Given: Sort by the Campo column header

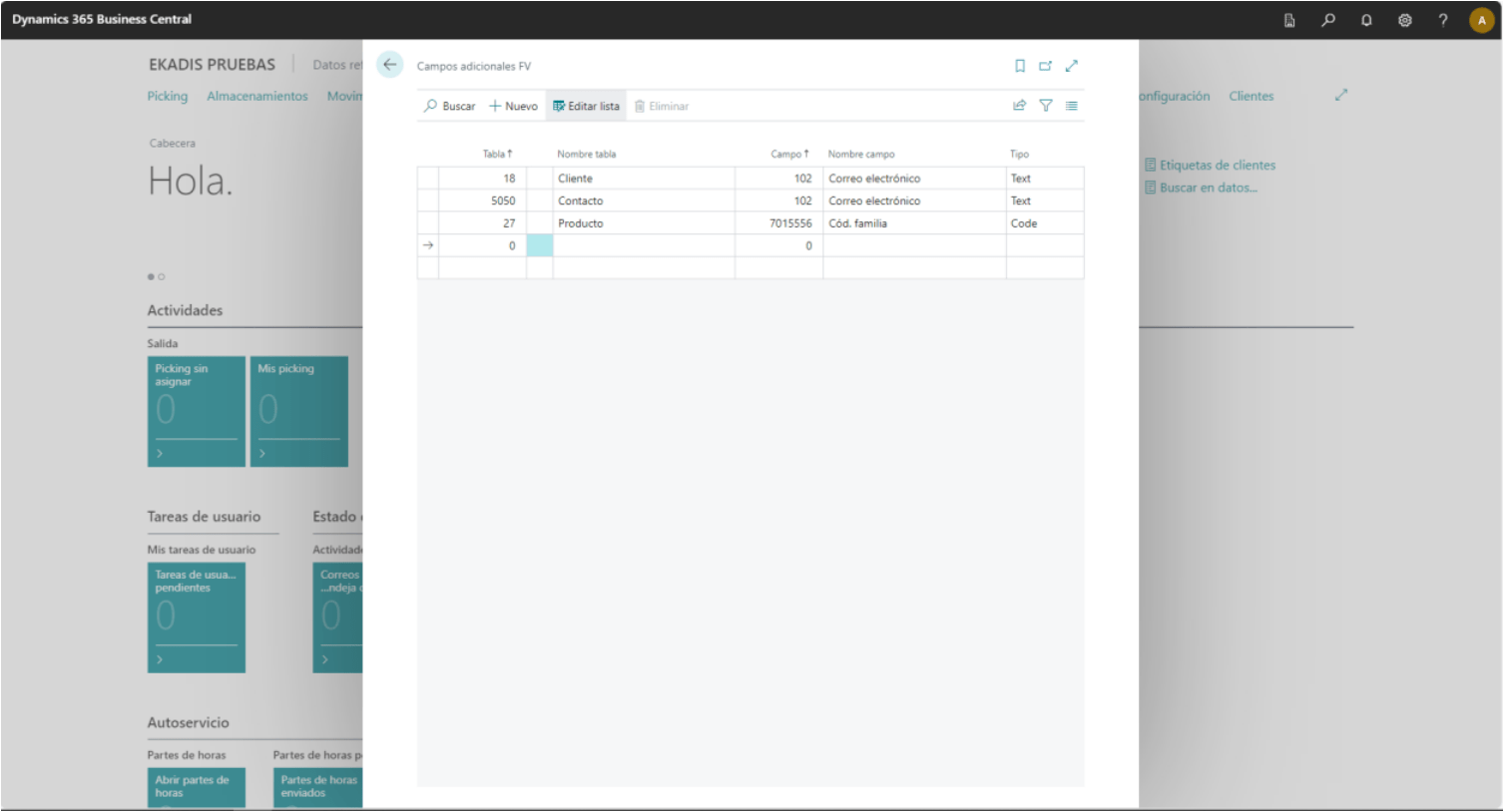Looking at the screenshot, I should point(788,154).
